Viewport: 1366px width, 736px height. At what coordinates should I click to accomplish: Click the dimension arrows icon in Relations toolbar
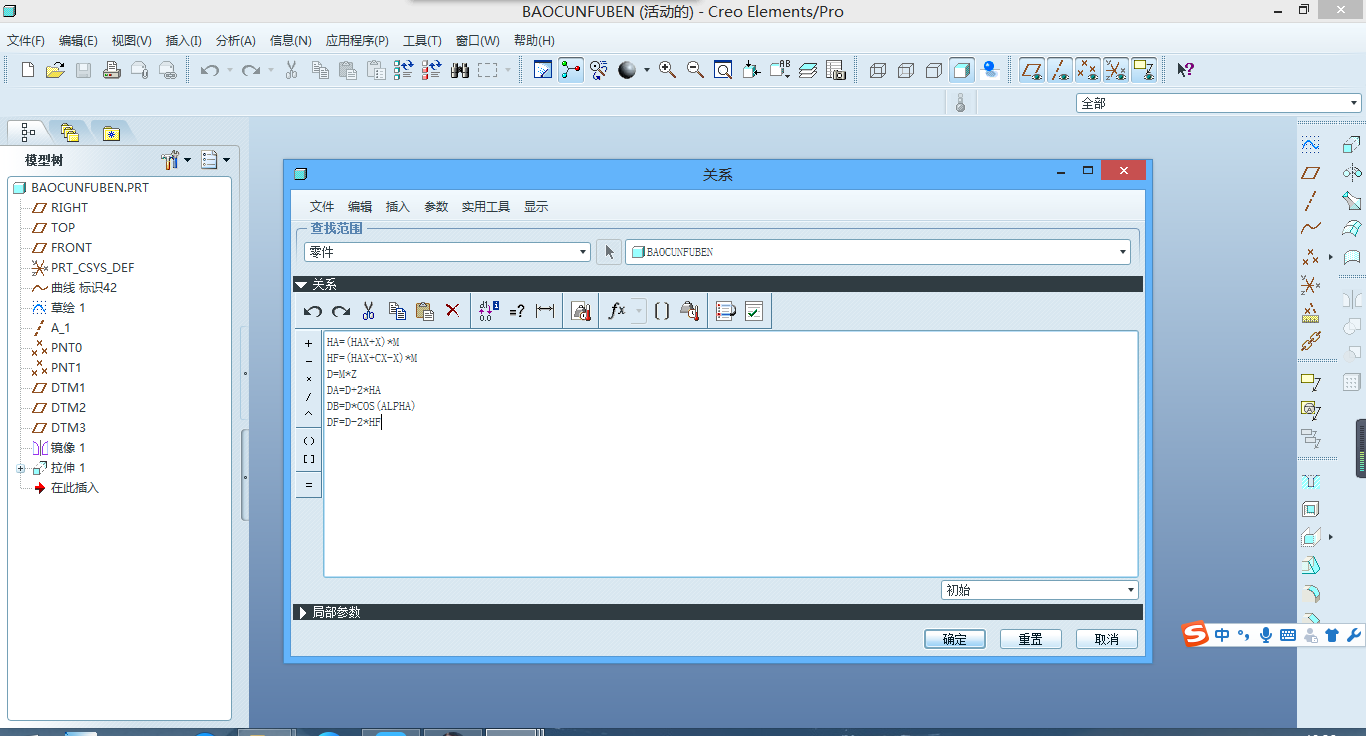pyautogui.click(x=545, y=311)
